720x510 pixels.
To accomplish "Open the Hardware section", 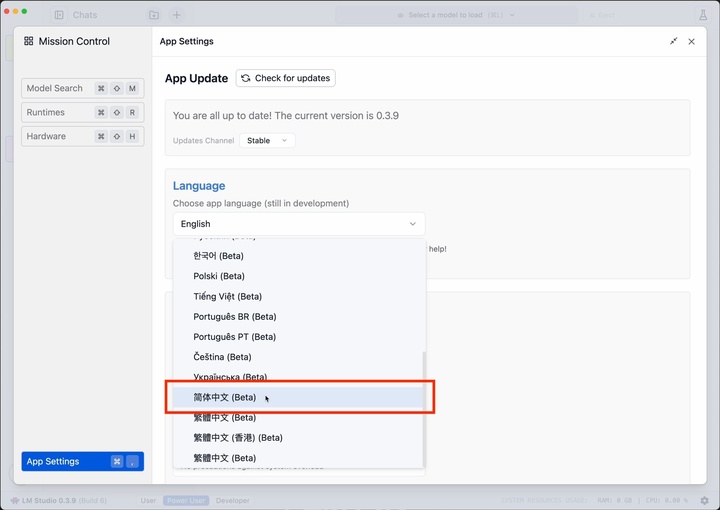I will tap(83, 136).
